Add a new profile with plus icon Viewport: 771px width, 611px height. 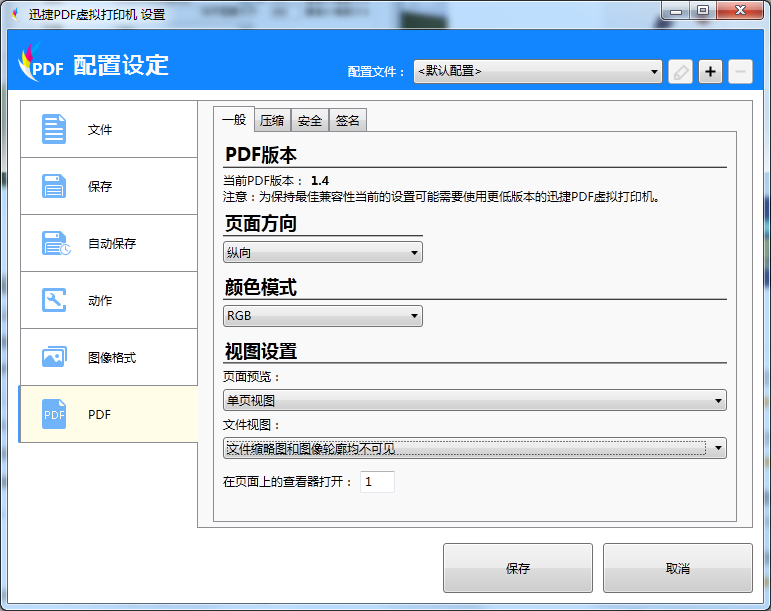click(711, 72)
